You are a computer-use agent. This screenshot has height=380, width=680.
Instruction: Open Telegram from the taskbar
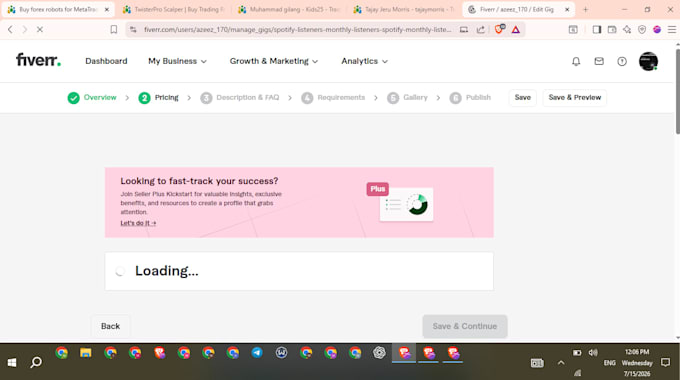257,353
